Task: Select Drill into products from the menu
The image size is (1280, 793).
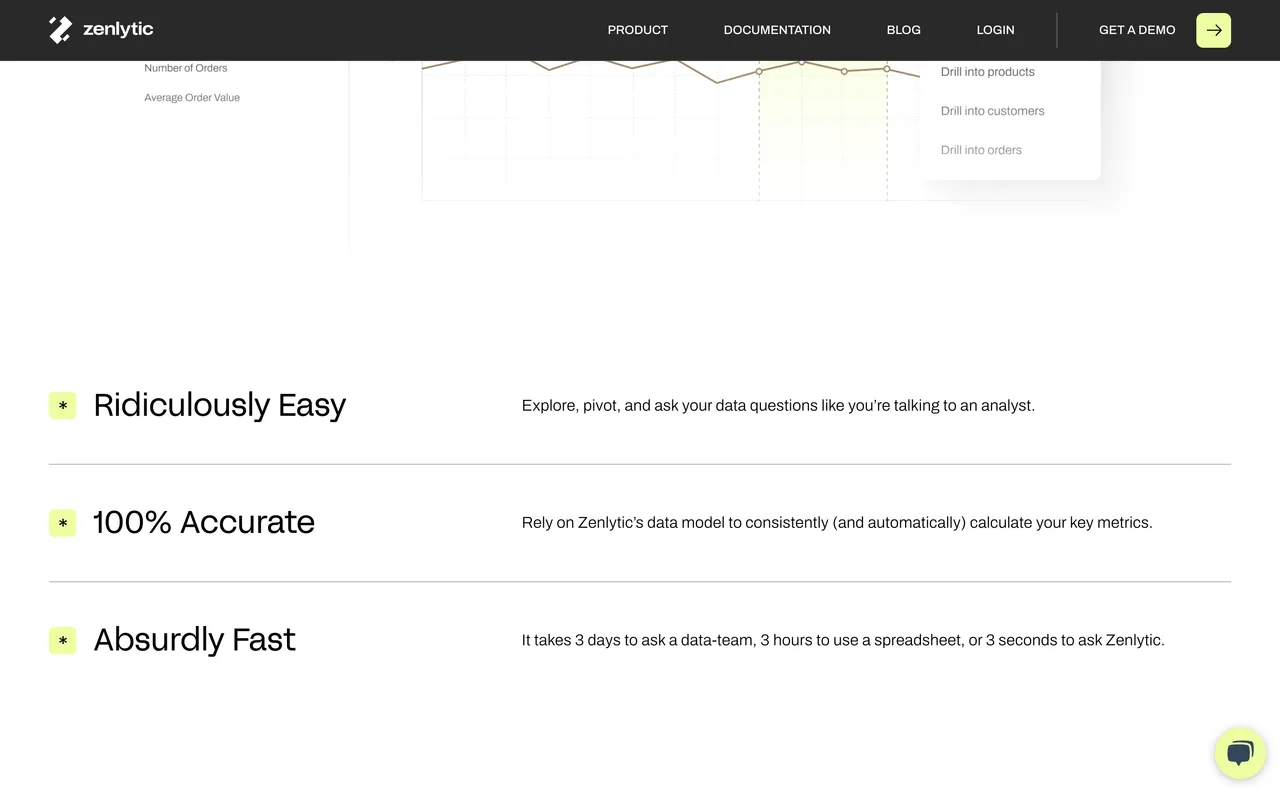Action: pyautogui.click(x=987, y=71)
